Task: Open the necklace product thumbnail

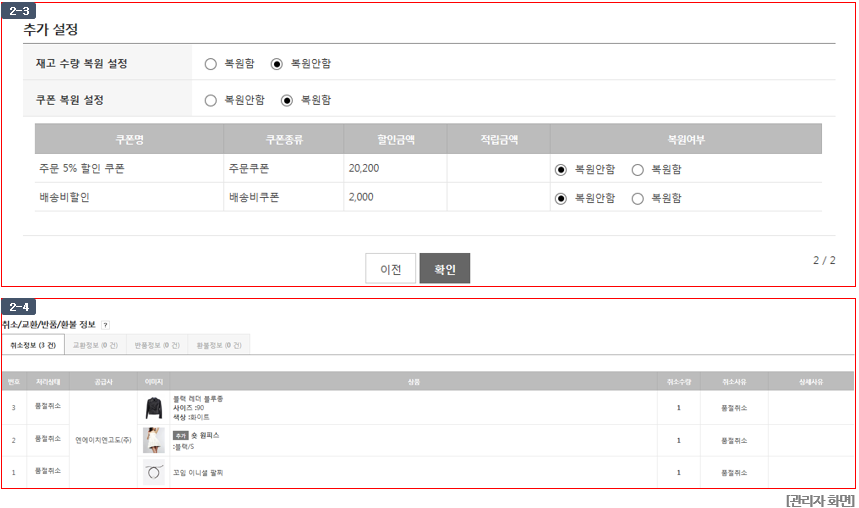Action: coord(154,472)
